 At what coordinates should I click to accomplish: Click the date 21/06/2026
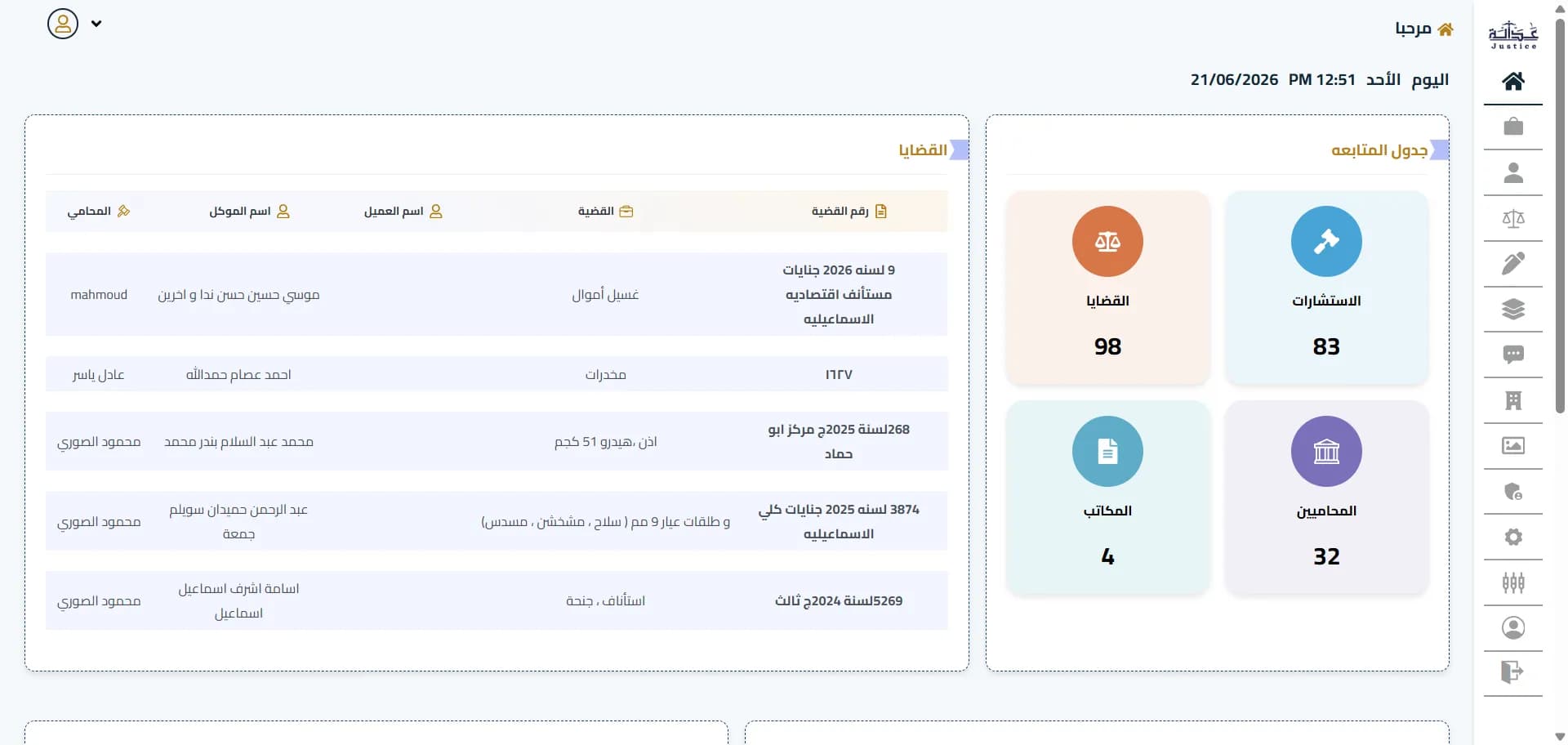1234,79
